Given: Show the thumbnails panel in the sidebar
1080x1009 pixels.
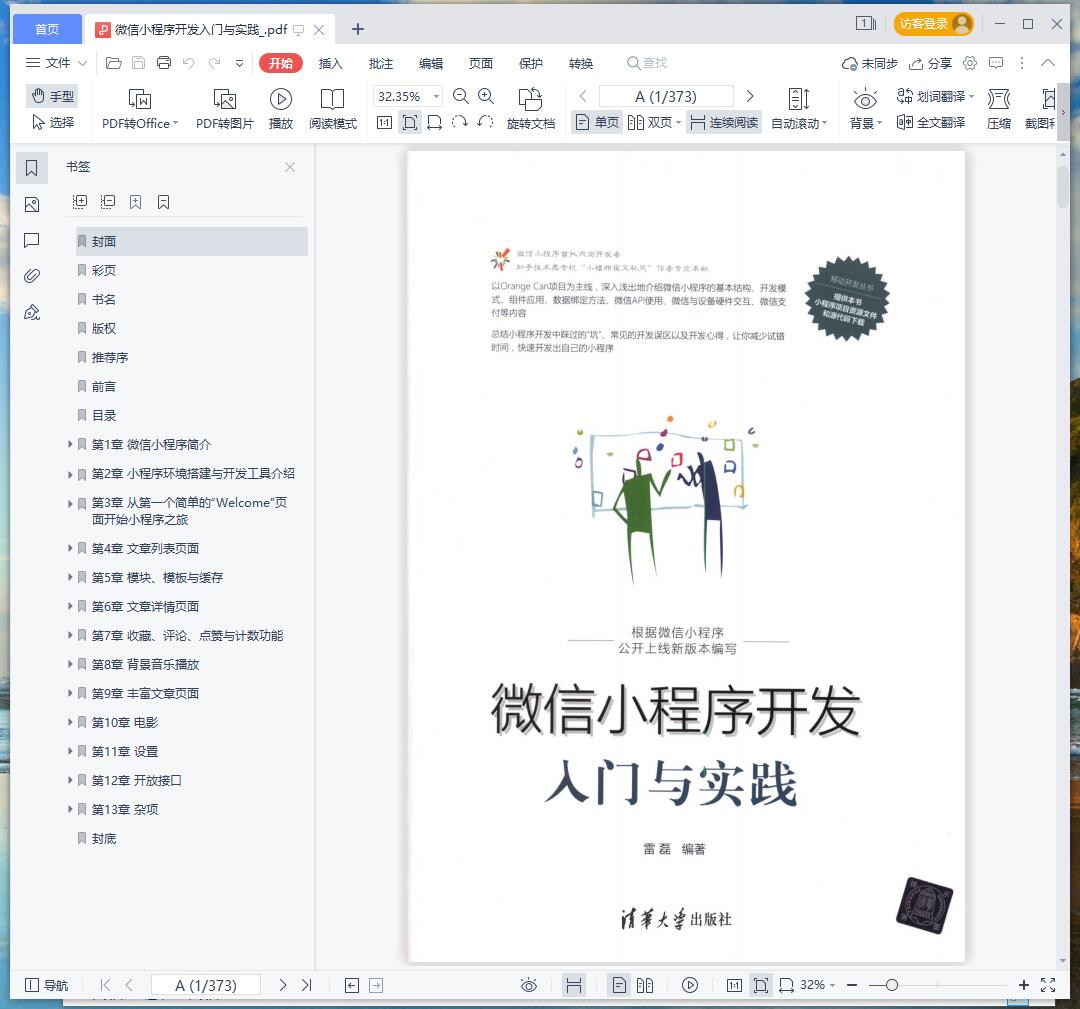Looking at the screenshot, I should pos(32,205).
